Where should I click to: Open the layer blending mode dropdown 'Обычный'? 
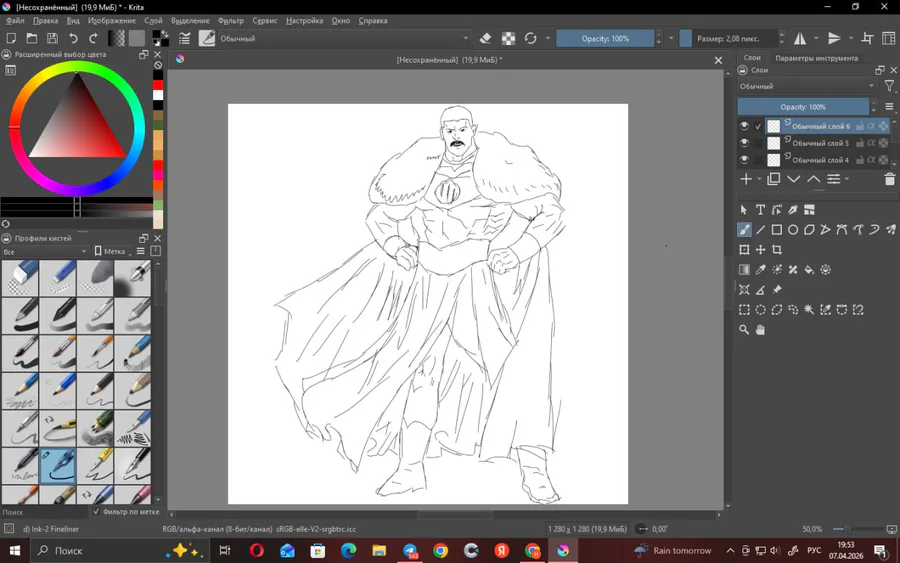point(806,87)
